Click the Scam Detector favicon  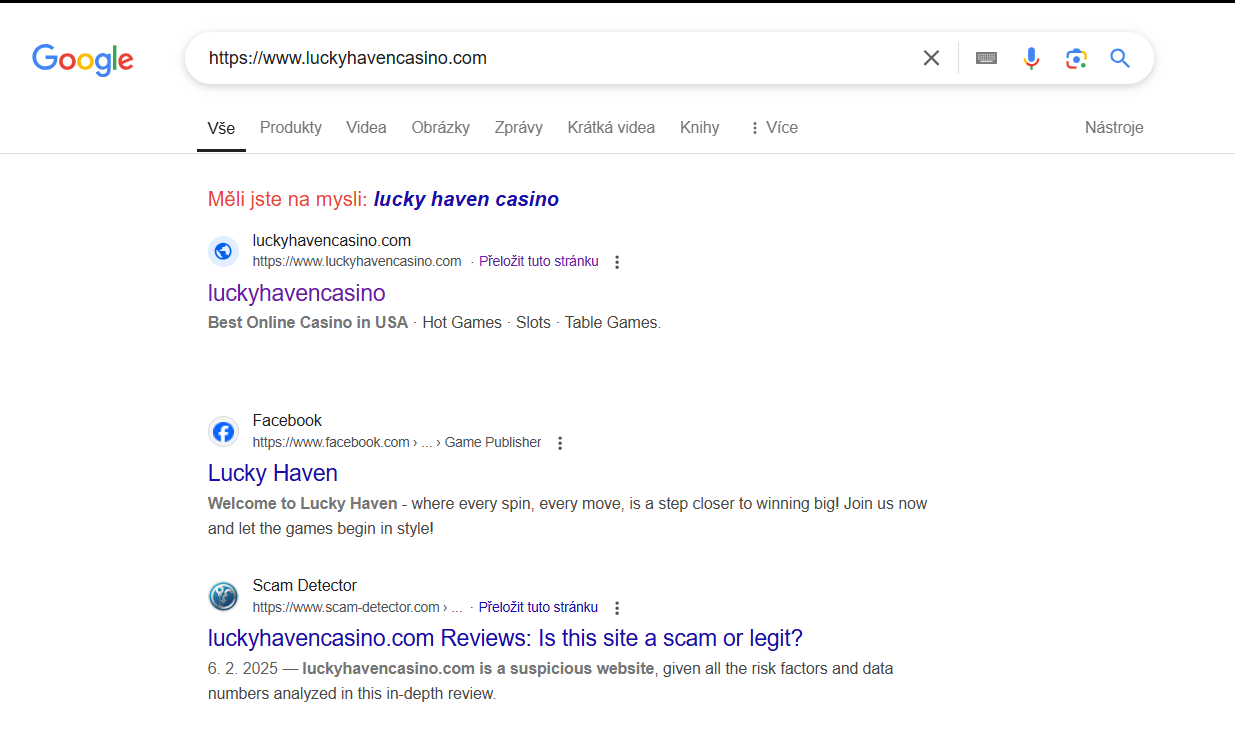[x=224, y=597]
